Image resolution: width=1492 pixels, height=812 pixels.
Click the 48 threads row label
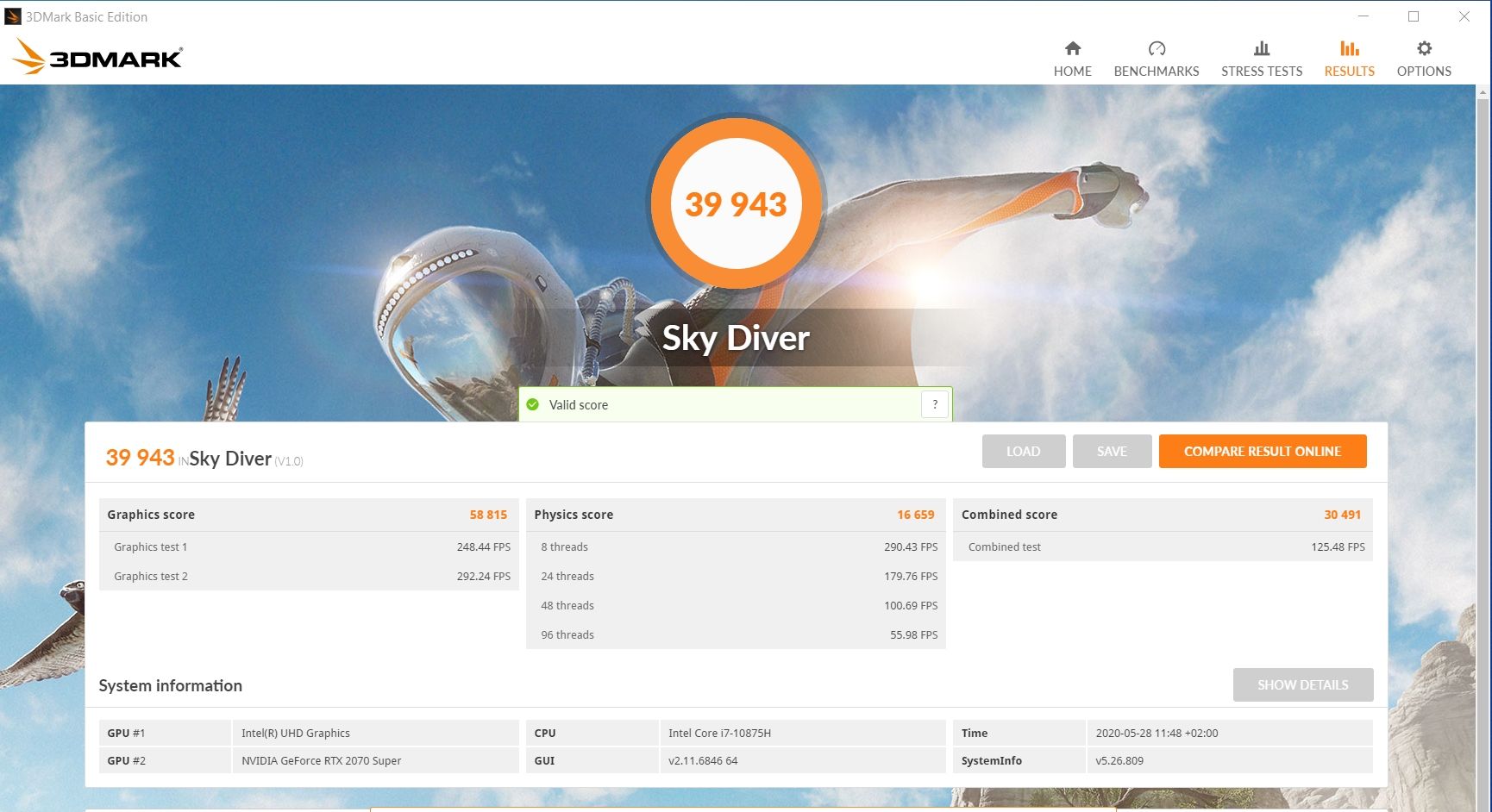(x=567, y=606)
